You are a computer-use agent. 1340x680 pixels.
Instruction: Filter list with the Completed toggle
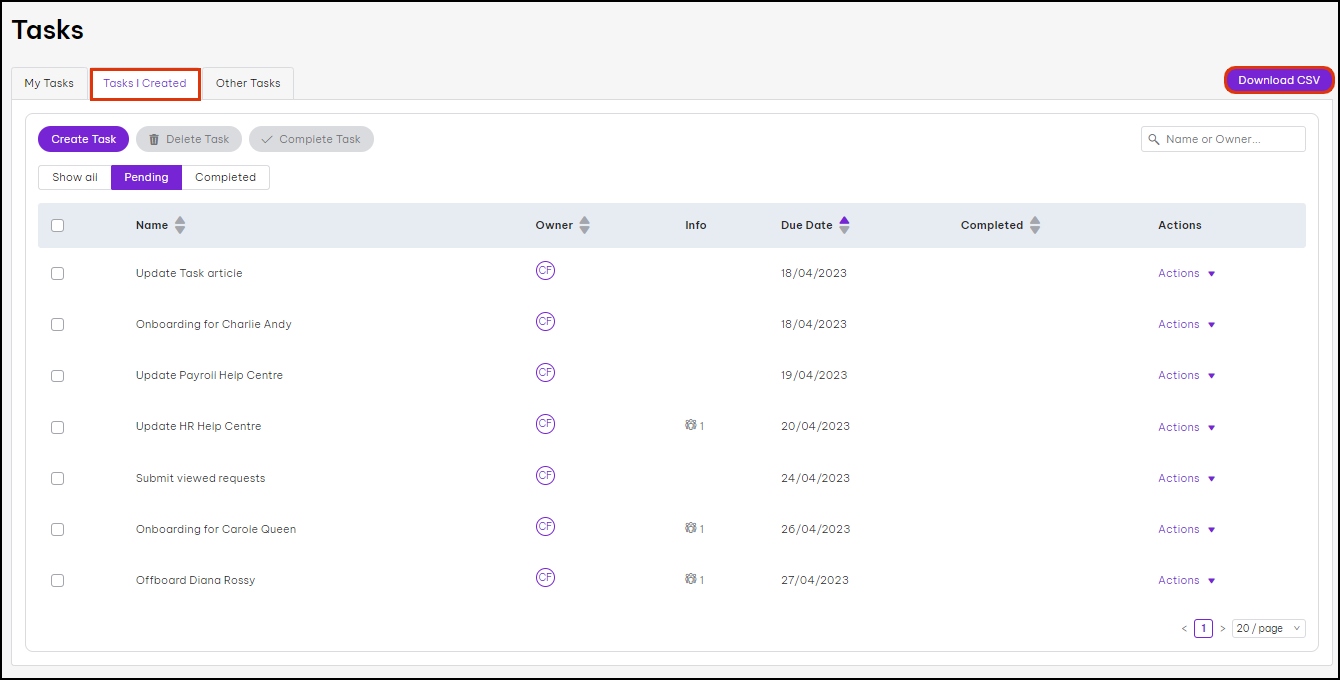pyautogui.click(x=225, y=177)
